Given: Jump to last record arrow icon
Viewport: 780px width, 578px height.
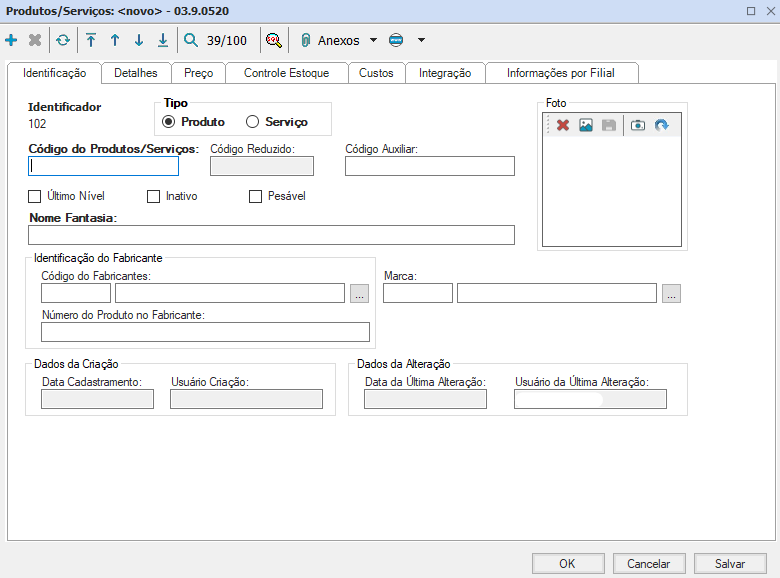Looking at the screenshot, I should (163, 41).
